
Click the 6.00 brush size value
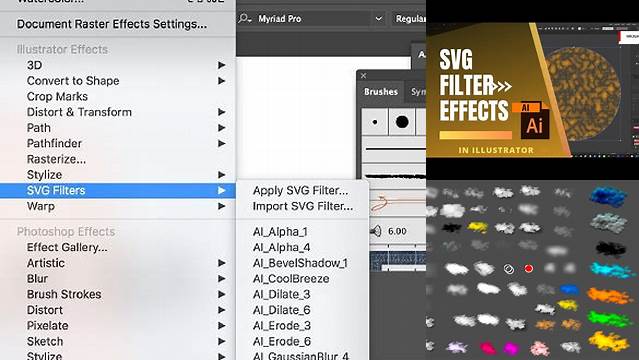397,232
